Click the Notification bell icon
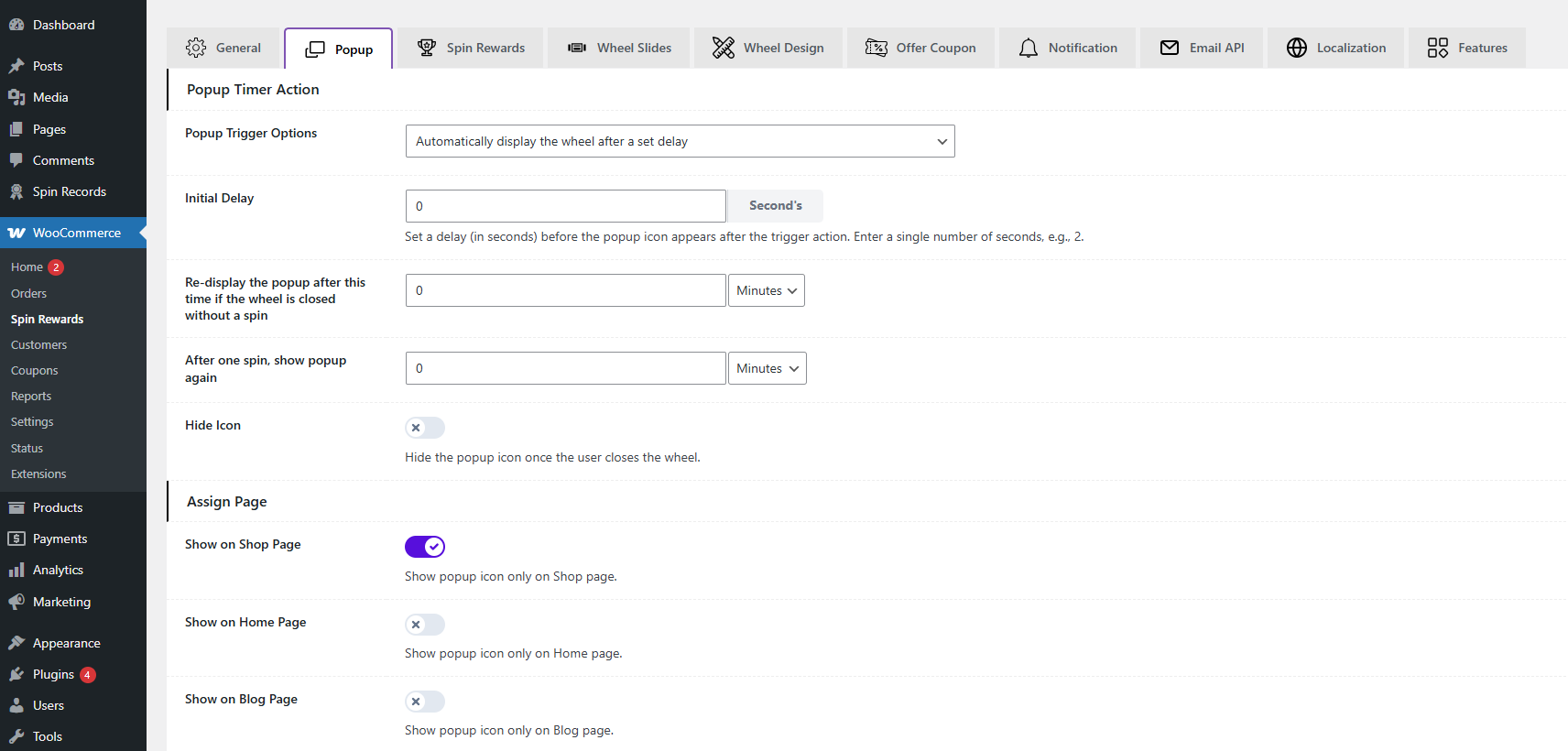The image size is (1568, 751). click(1028, 48)
